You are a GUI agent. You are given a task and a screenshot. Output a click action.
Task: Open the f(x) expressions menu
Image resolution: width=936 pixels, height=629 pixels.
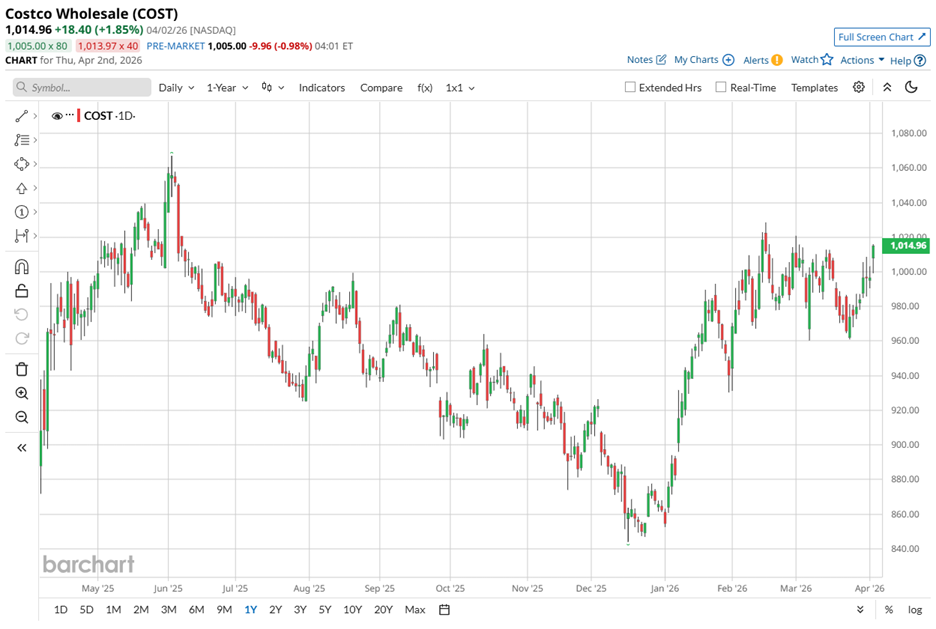(424, 88)
